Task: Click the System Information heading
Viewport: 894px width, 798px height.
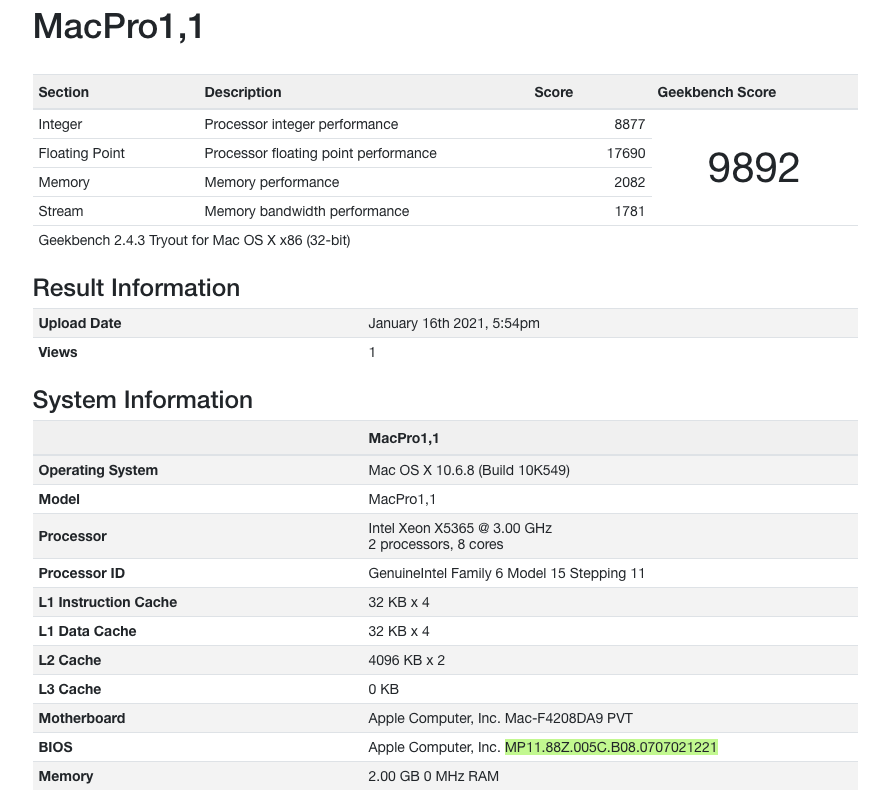Action: click(x=142, y=400)
